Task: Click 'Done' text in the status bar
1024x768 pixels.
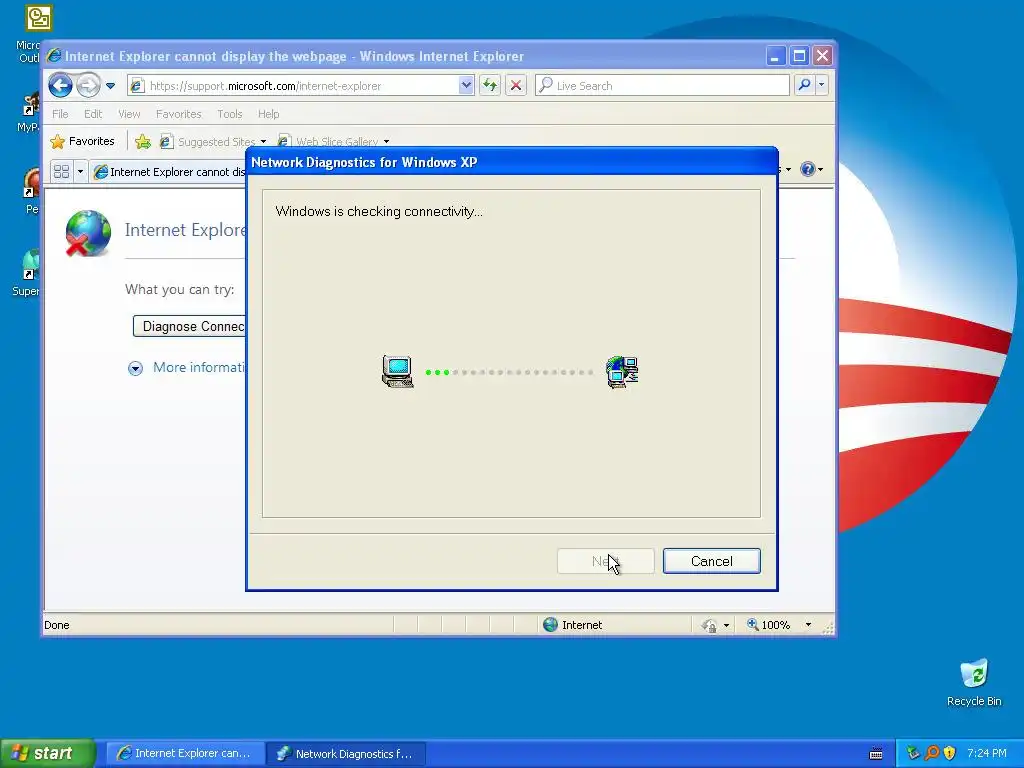Action: 57,625
